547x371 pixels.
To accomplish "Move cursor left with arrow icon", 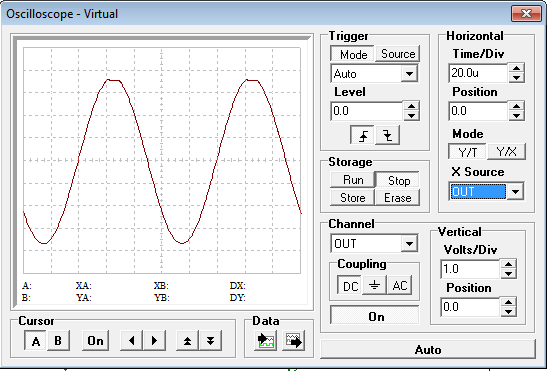I will tap(132, 340).
